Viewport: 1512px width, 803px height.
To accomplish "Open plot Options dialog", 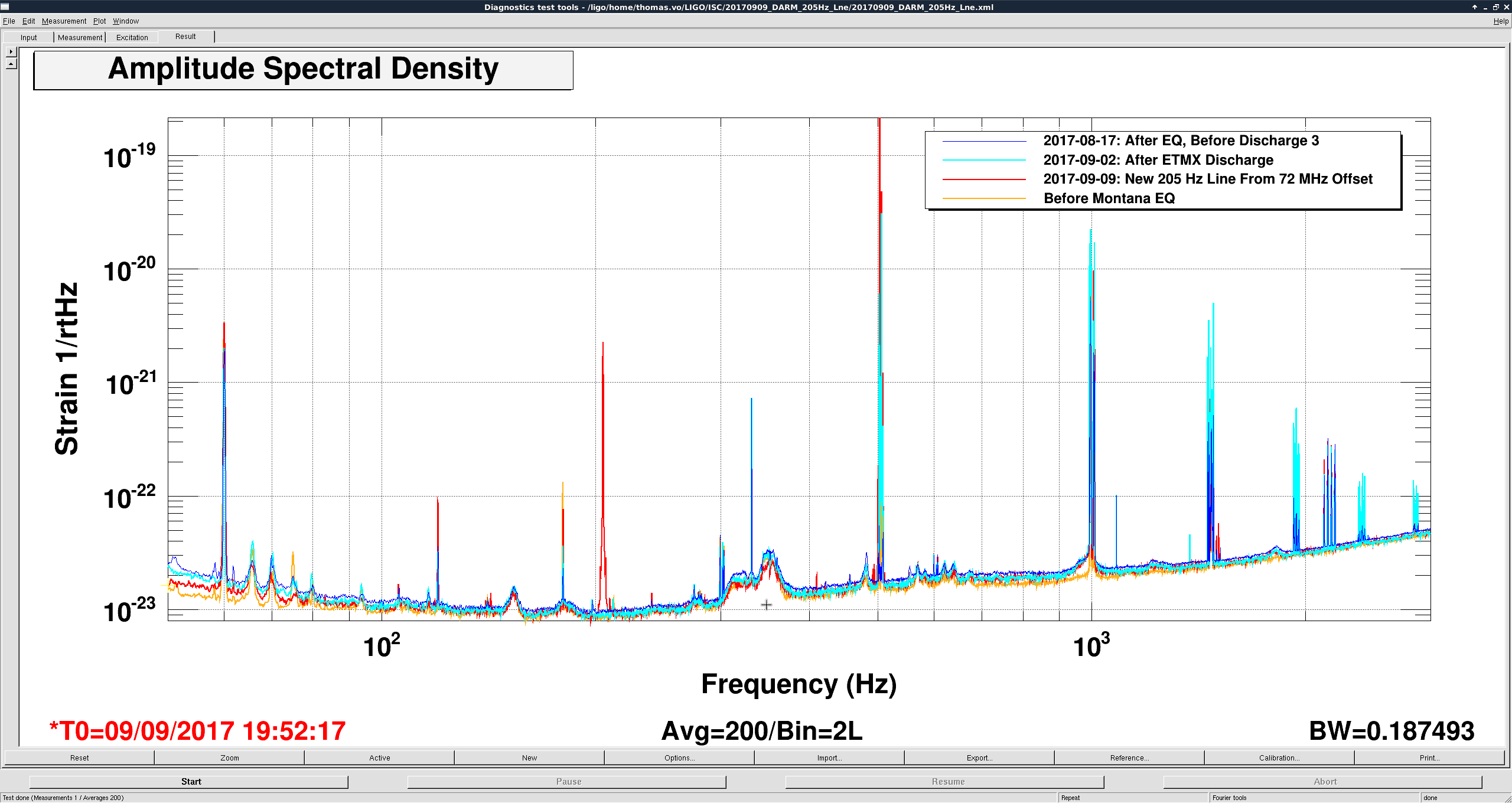I will click(x=679, y=758).
